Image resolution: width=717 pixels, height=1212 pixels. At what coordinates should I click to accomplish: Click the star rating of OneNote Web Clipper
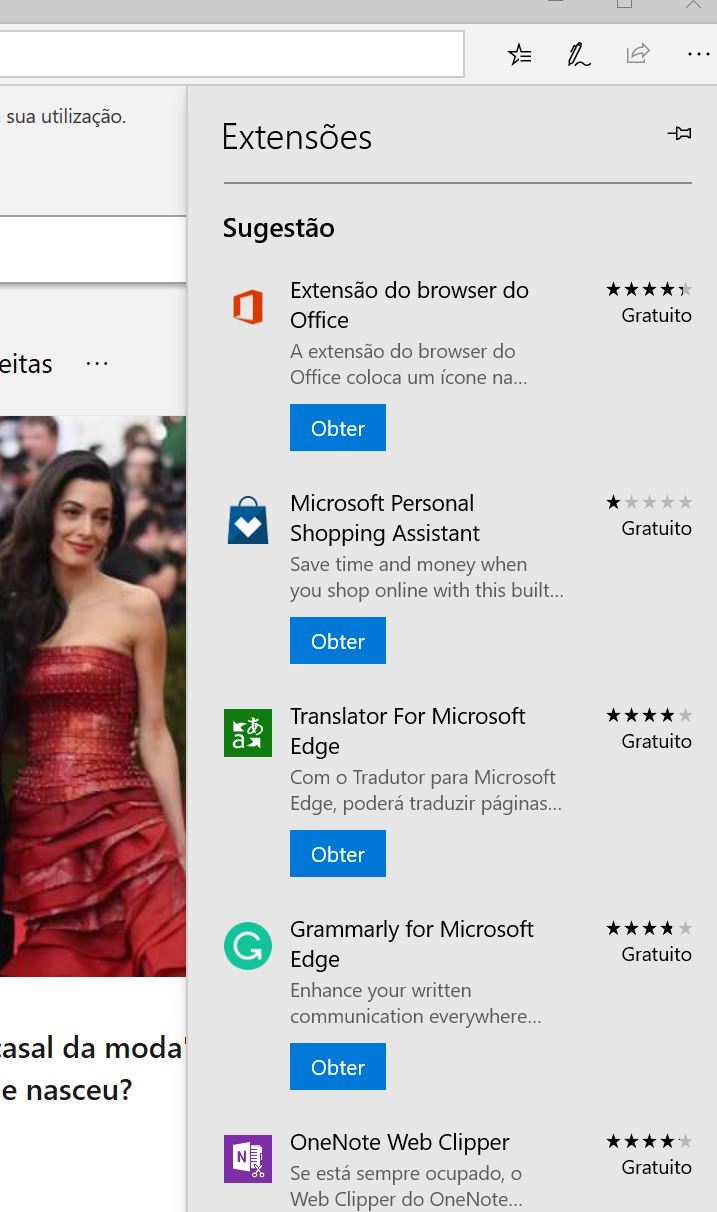[x=648, y=1141]
